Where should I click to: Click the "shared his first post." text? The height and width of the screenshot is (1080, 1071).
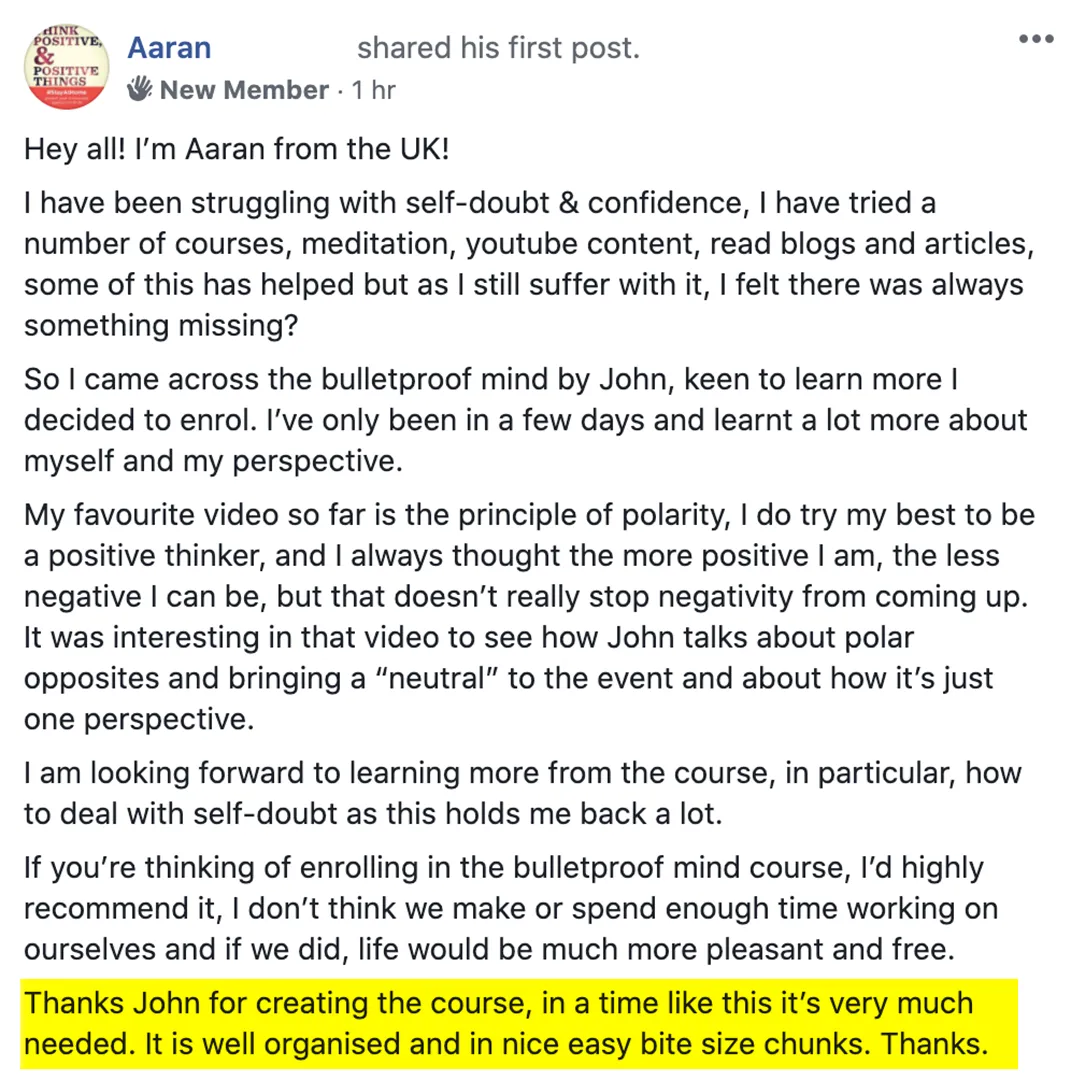coord(499,48)
